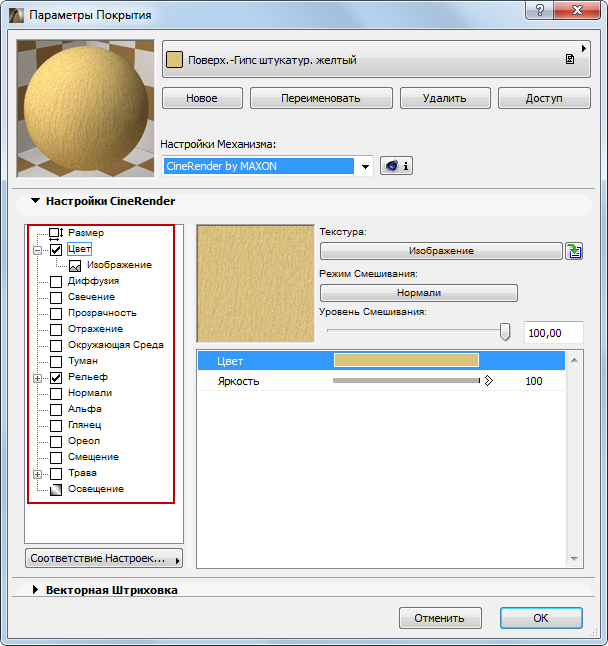The image size is (608, 646).
Task: Click the Уровень Смешивания slider handle
Action: (x=505, y=331)
